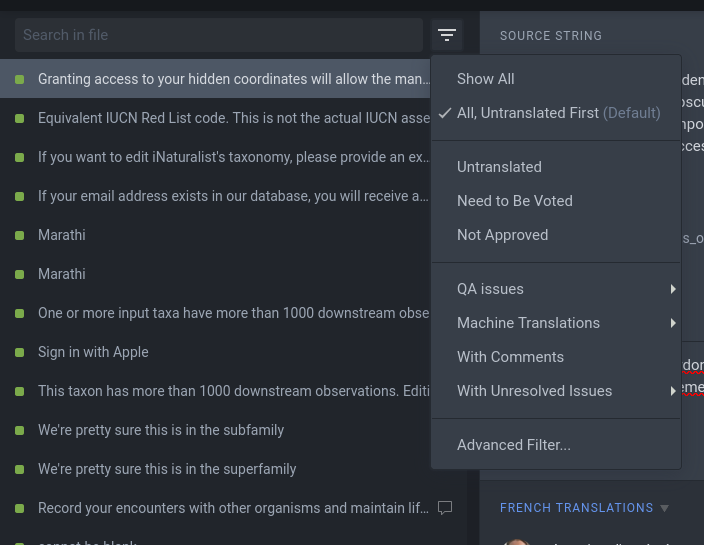Click the green status square beside Granting access string

point(19,79)
